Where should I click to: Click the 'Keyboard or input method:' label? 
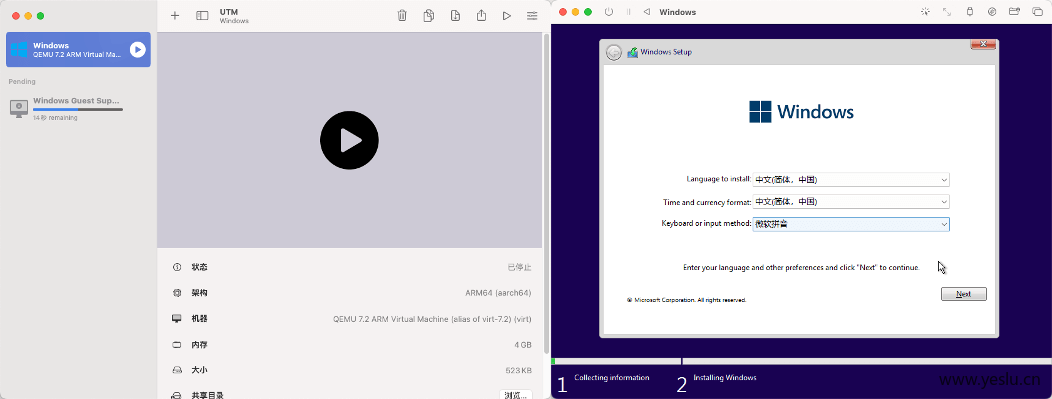706,223
